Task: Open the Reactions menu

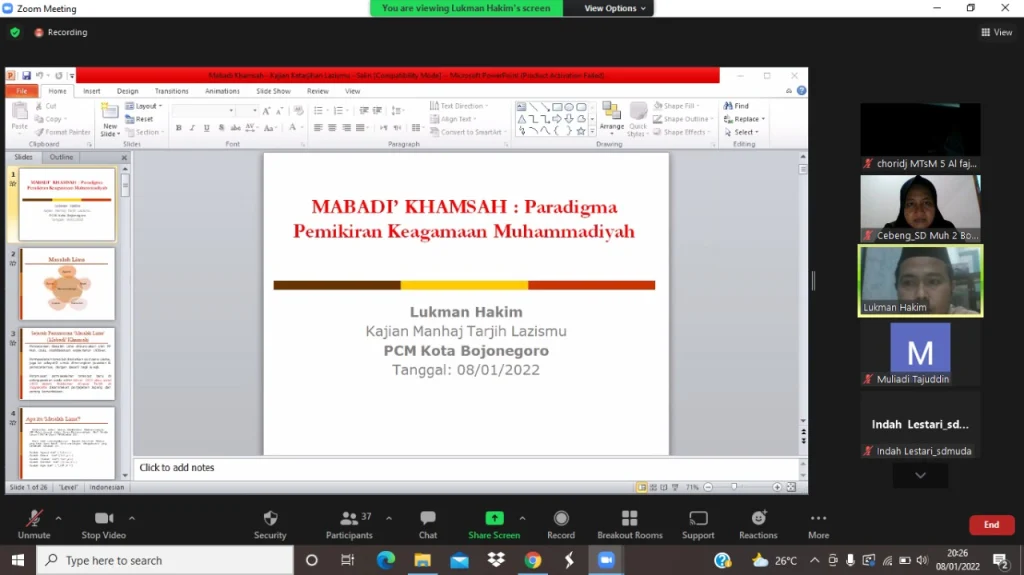Action: pyautogui.click(x=758, y=525)
